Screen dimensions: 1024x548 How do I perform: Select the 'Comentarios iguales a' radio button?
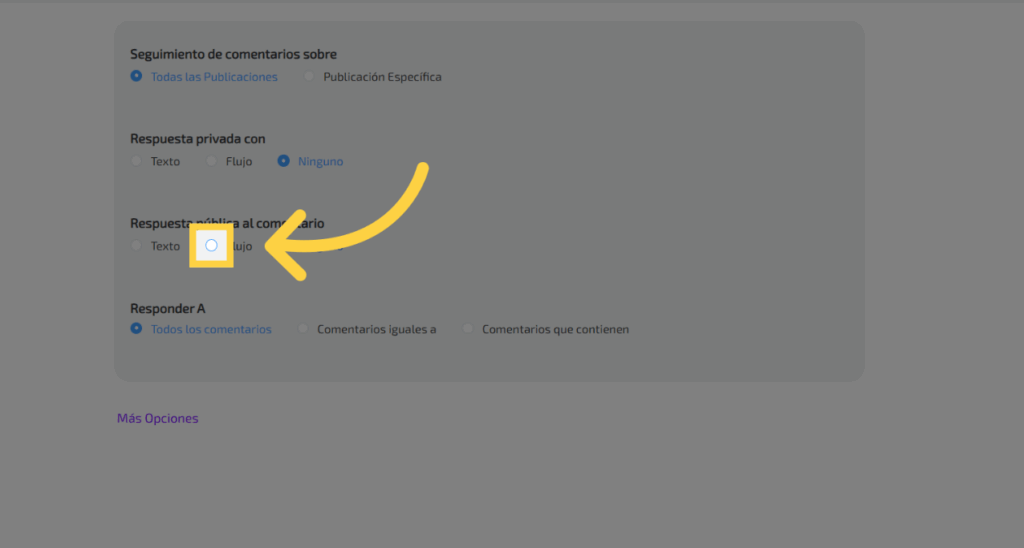pyautogui.click(x=303, y=329)
